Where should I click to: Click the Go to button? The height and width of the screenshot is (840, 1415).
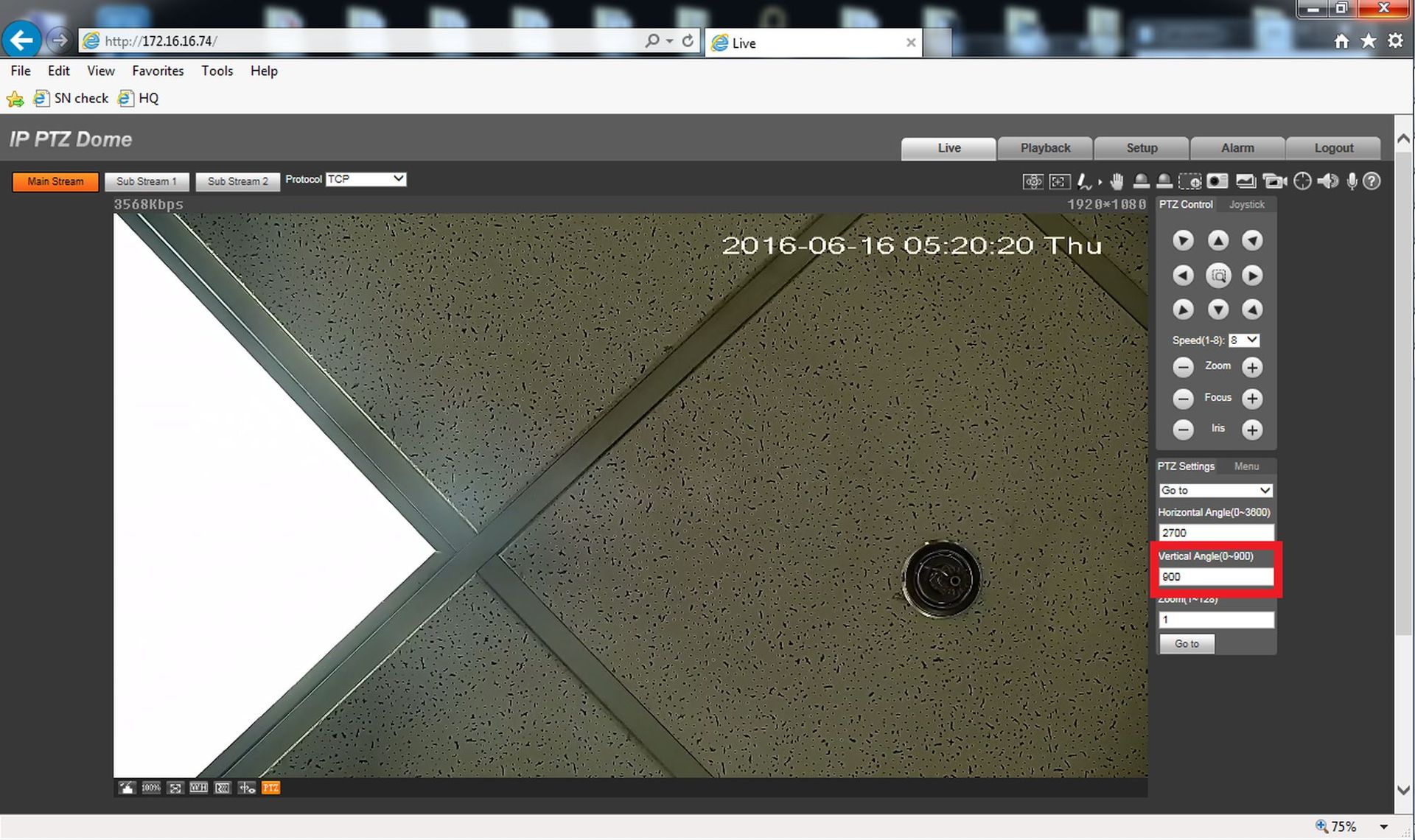(1186, 643)
